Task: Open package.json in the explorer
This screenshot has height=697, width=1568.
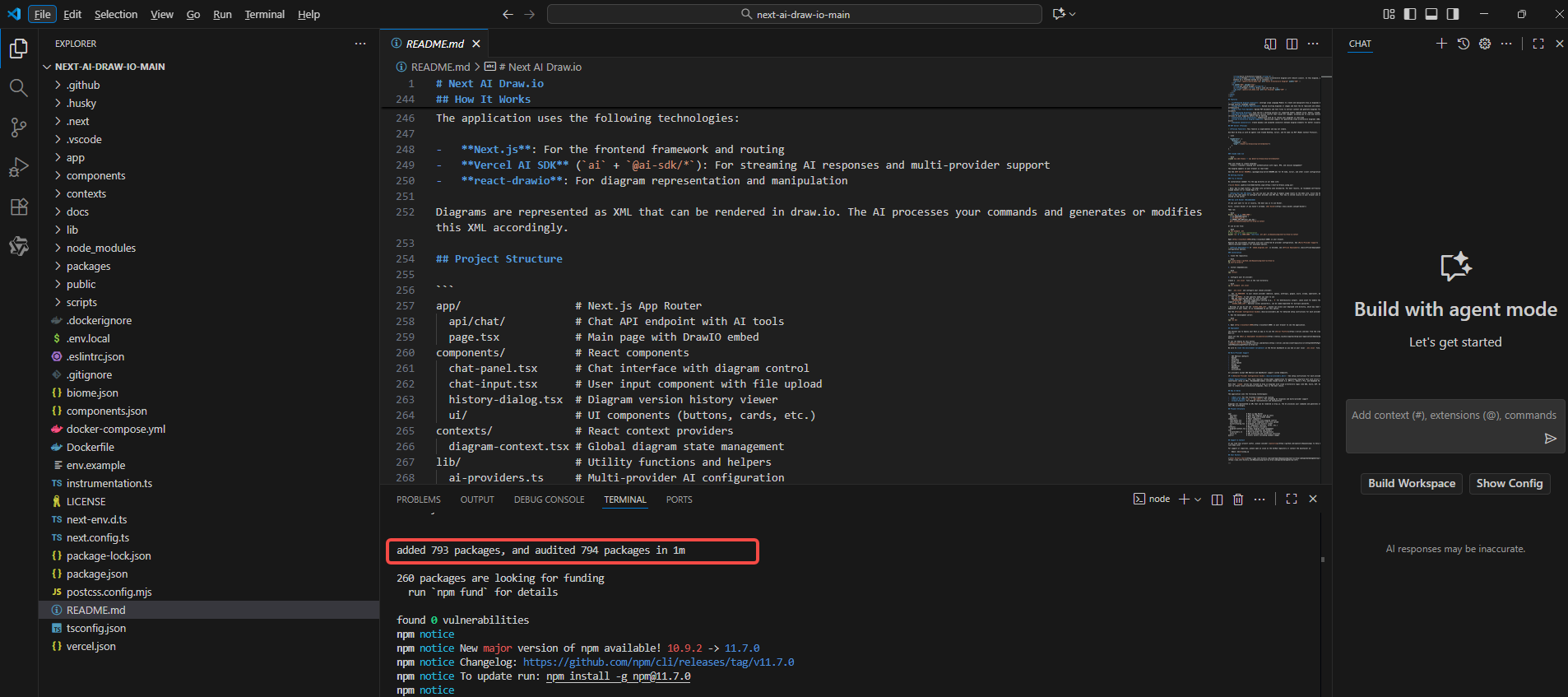Action: pyautogui.click(x=209, y=574)
